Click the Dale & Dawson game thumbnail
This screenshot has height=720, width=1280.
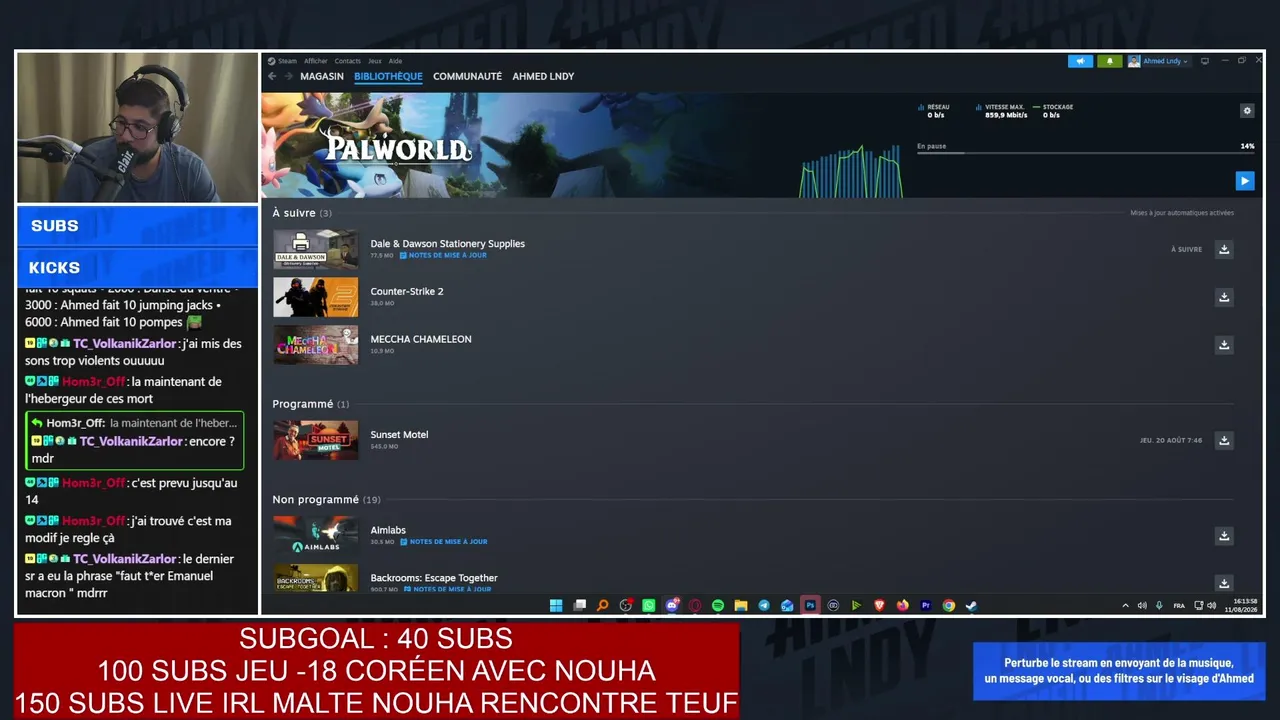315,249
